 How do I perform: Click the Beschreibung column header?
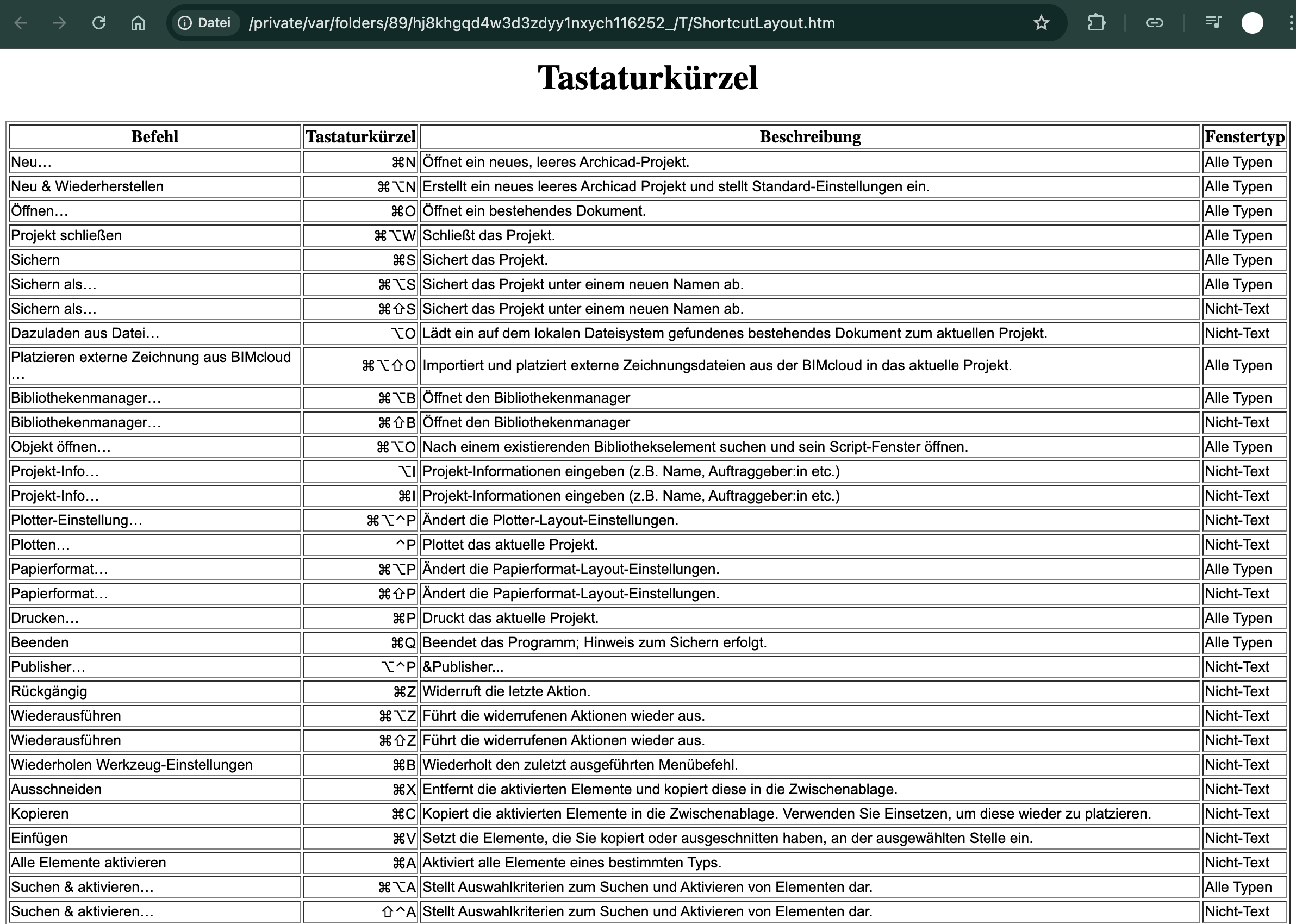click(x=810, y=137)
